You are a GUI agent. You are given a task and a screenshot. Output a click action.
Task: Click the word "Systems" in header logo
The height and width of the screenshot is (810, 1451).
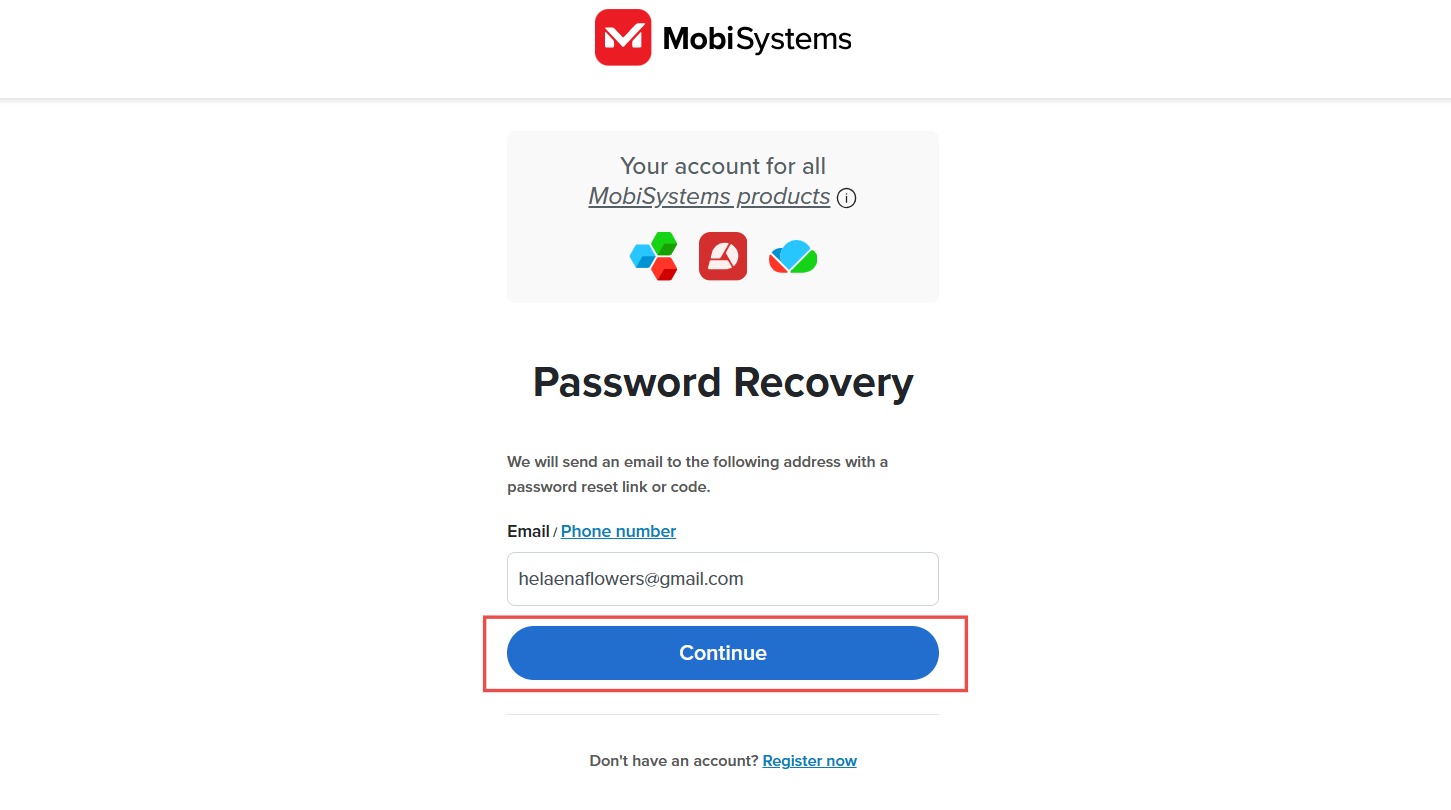click(x=797, y=39)
